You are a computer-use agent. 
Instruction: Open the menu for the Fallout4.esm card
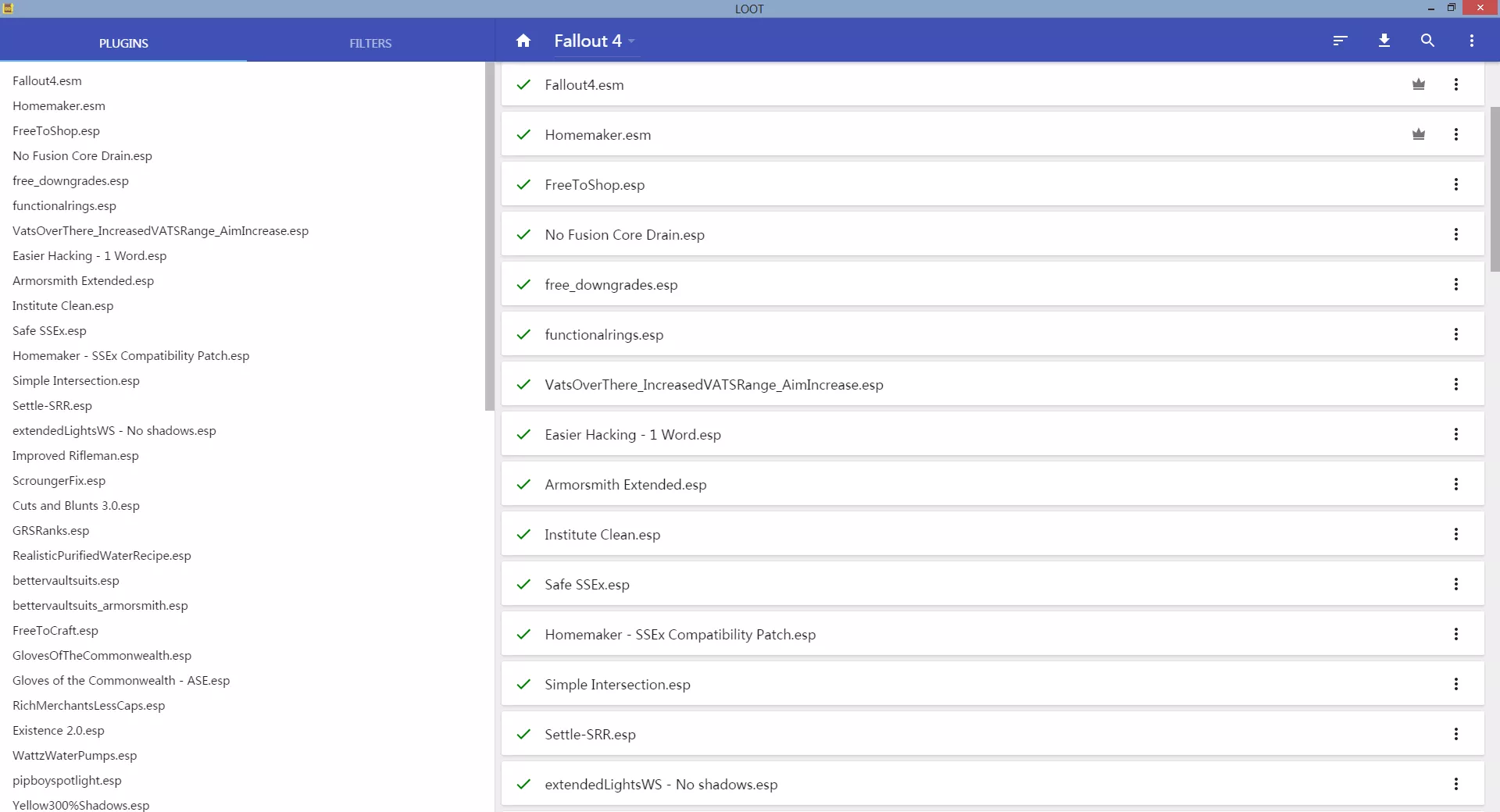1456,84
